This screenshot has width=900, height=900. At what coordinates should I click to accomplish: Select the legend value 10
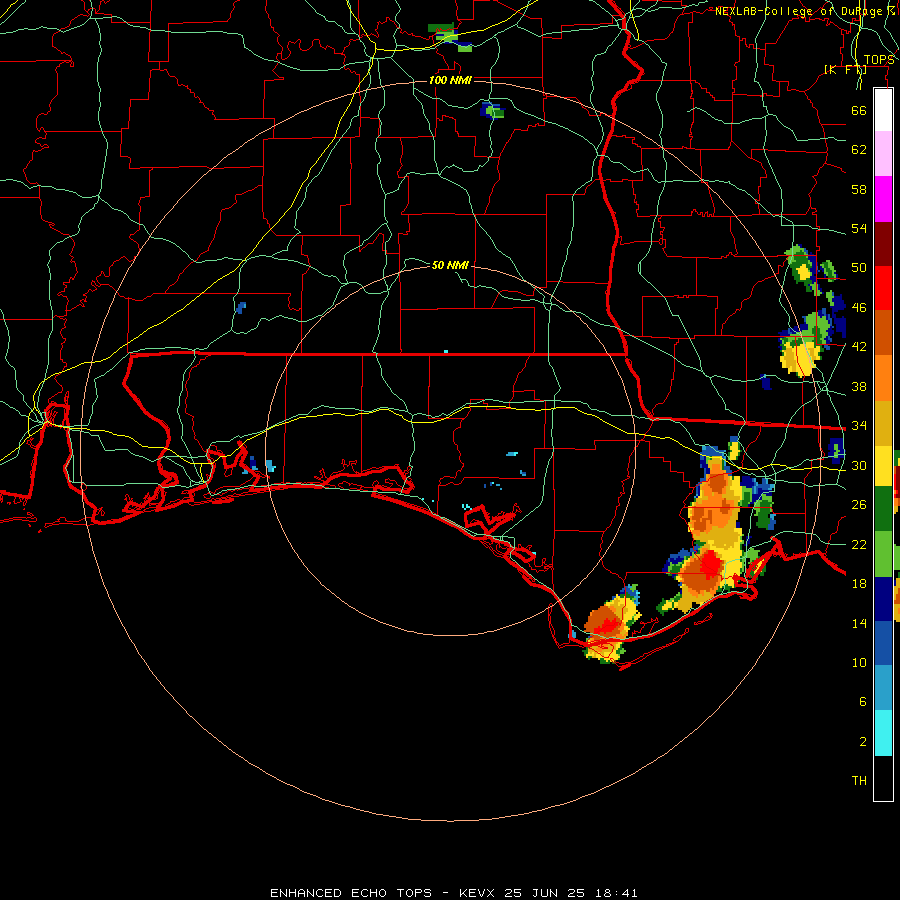859,662
